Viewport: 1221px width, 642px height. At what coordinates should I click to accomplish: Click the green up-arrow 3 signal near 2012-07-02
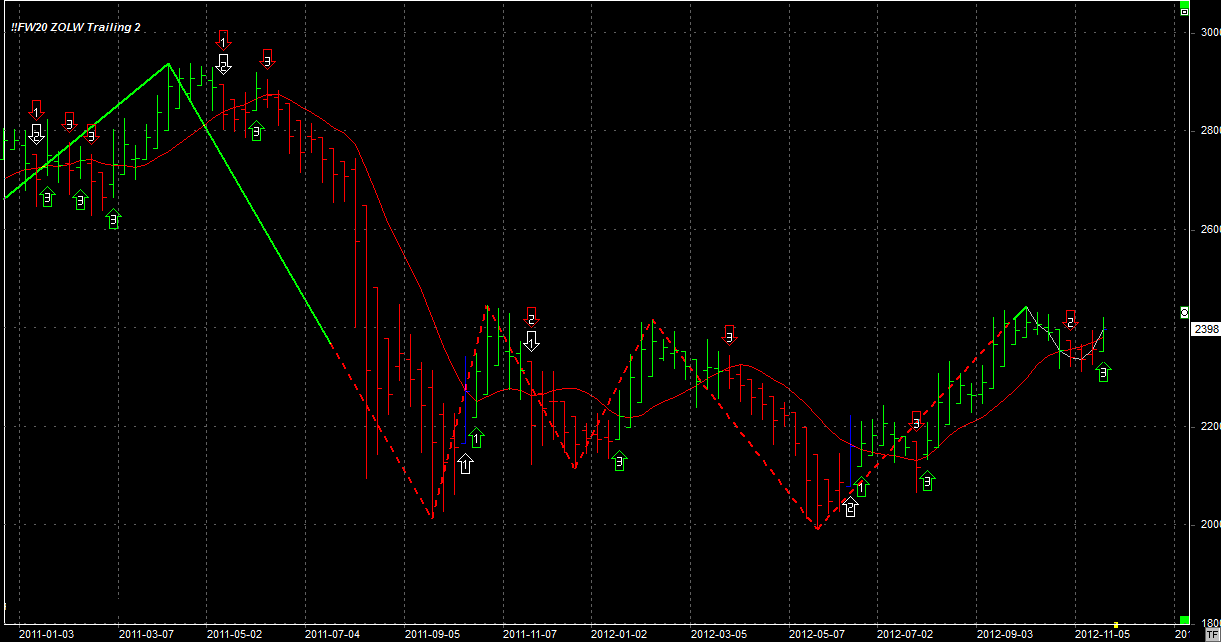[x=928, y=482]
